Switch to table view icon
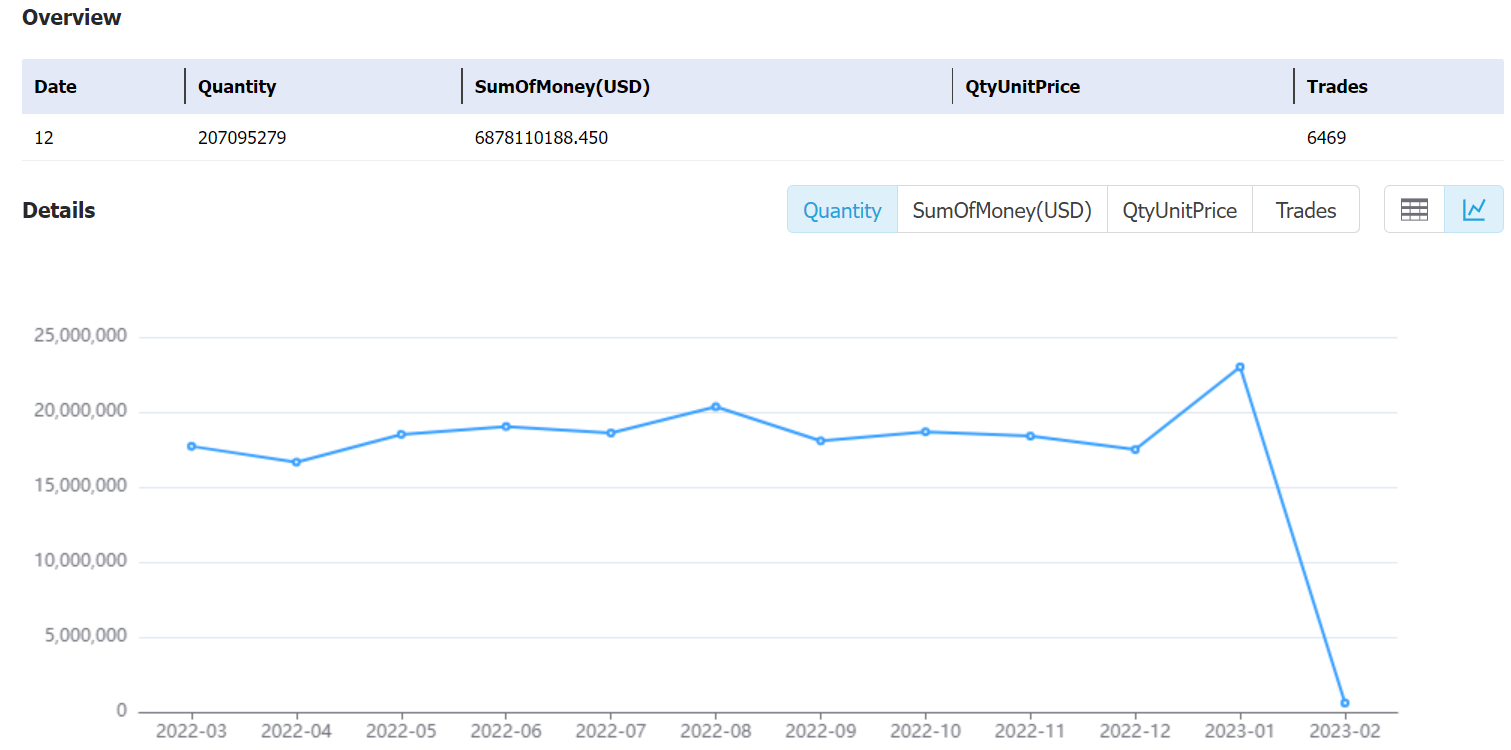Image resolution: width=1511 pixels, height=750 pixels. coord(1414,209)
